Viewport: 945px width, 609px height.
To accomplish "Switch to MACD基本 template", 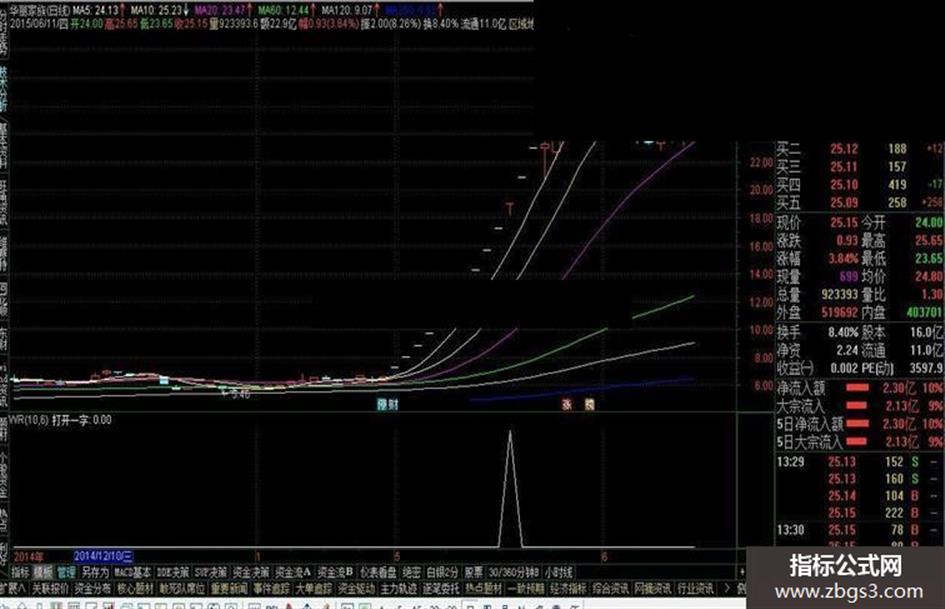I will [x=132, y=572].
